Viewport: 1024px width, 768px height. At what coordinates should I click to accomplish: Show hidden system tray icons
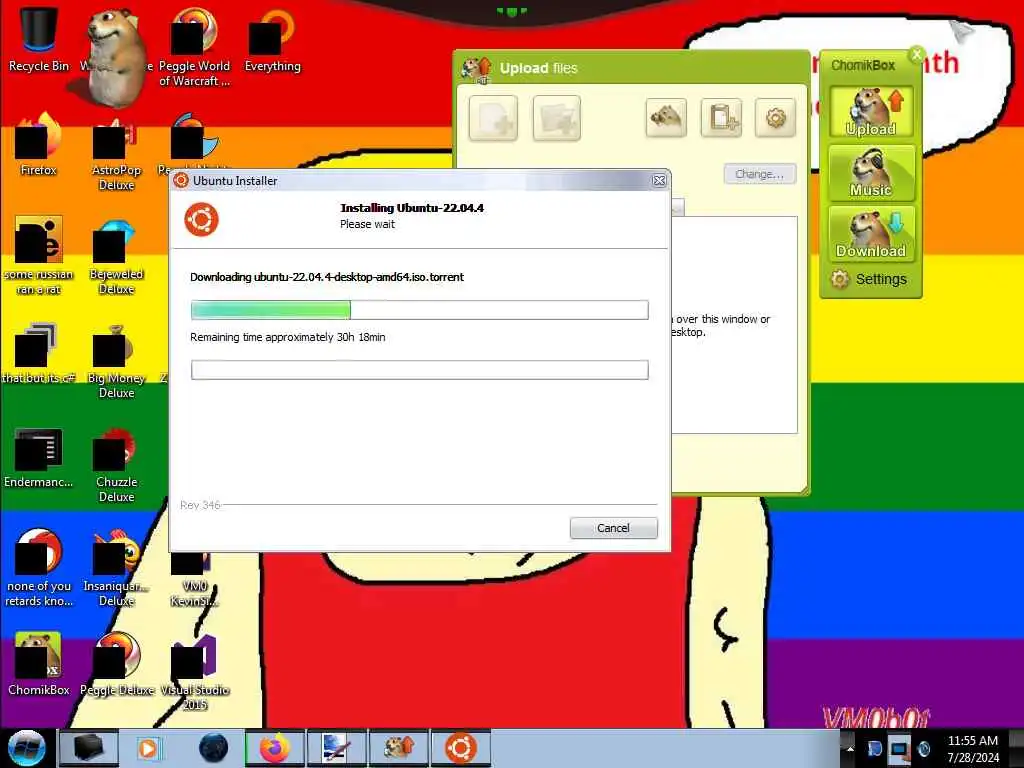click(x=850, y=749)
